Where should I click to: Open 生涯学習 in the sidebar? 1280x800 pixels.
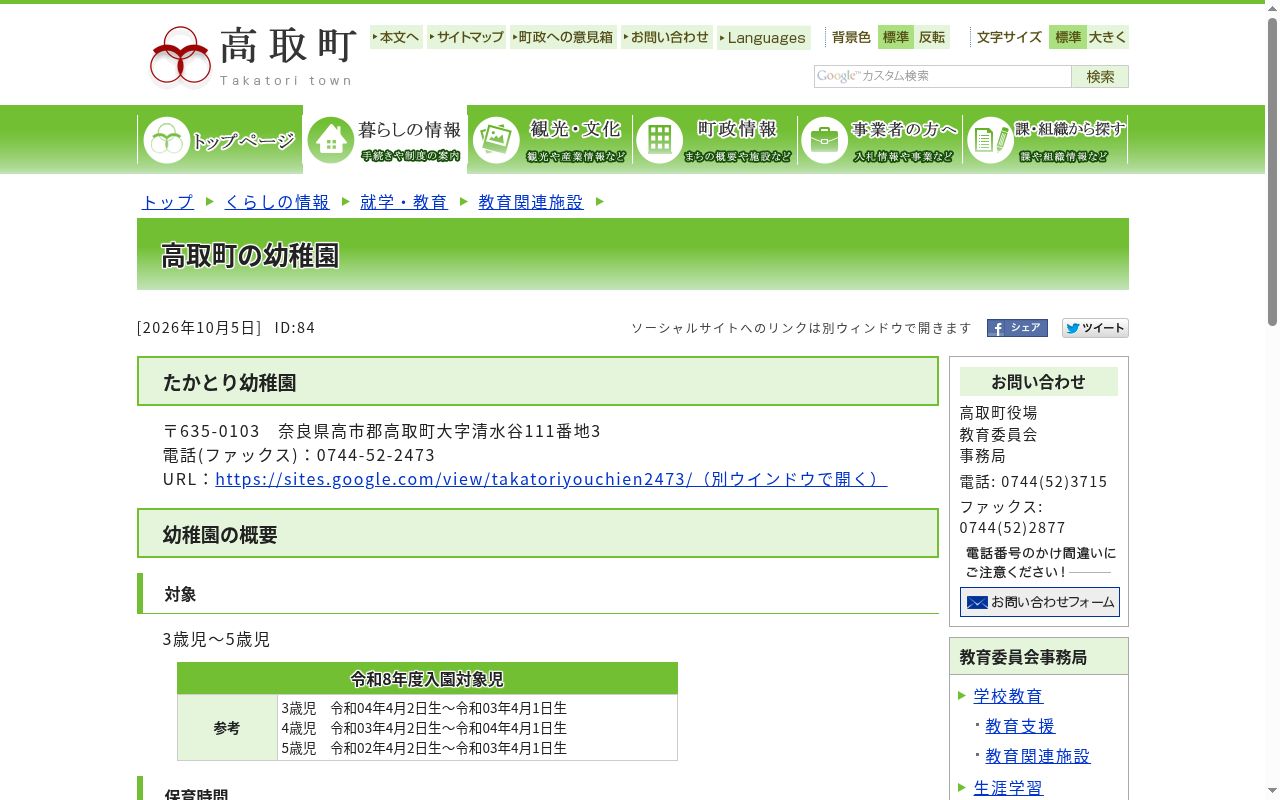pyautogui.click(x=1008, y=788)
